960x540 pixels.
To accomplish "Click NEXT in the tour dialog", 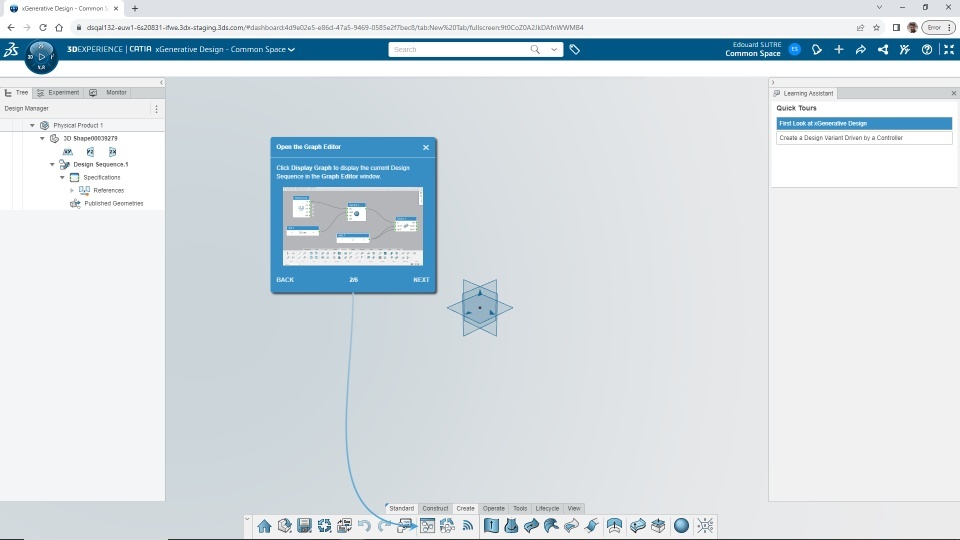I will point(421,280).
